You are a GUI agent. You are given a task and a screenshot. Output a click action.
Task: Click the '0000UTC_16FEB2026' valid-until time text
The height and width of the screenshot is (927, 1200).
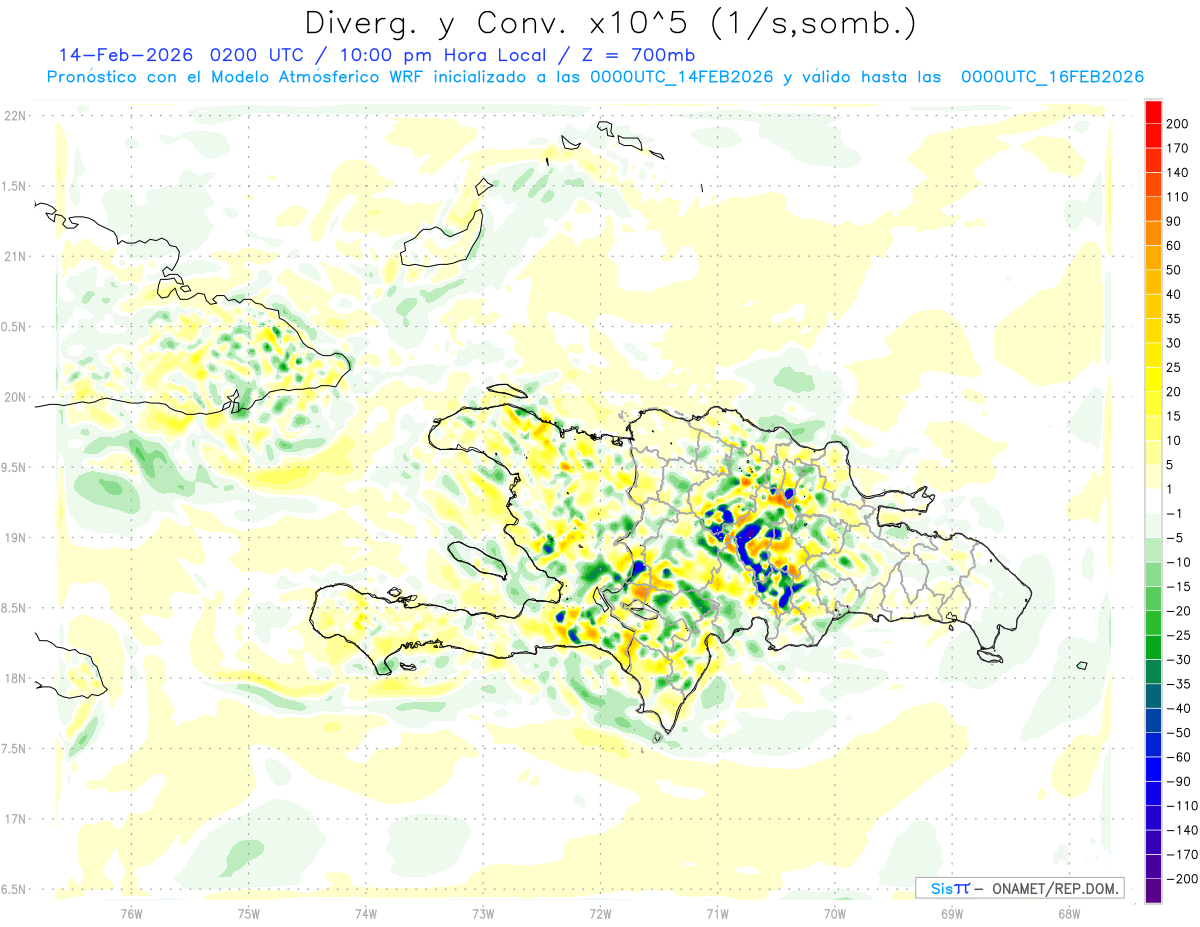tap(1052, 77)
